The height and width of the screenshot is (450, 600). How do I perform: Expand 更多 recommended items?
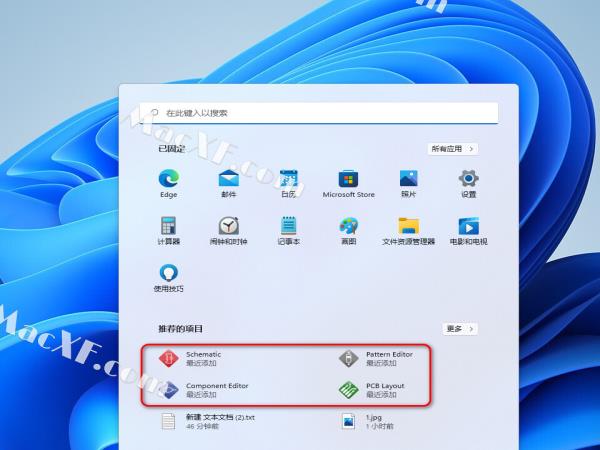click(x=460, y=329)
